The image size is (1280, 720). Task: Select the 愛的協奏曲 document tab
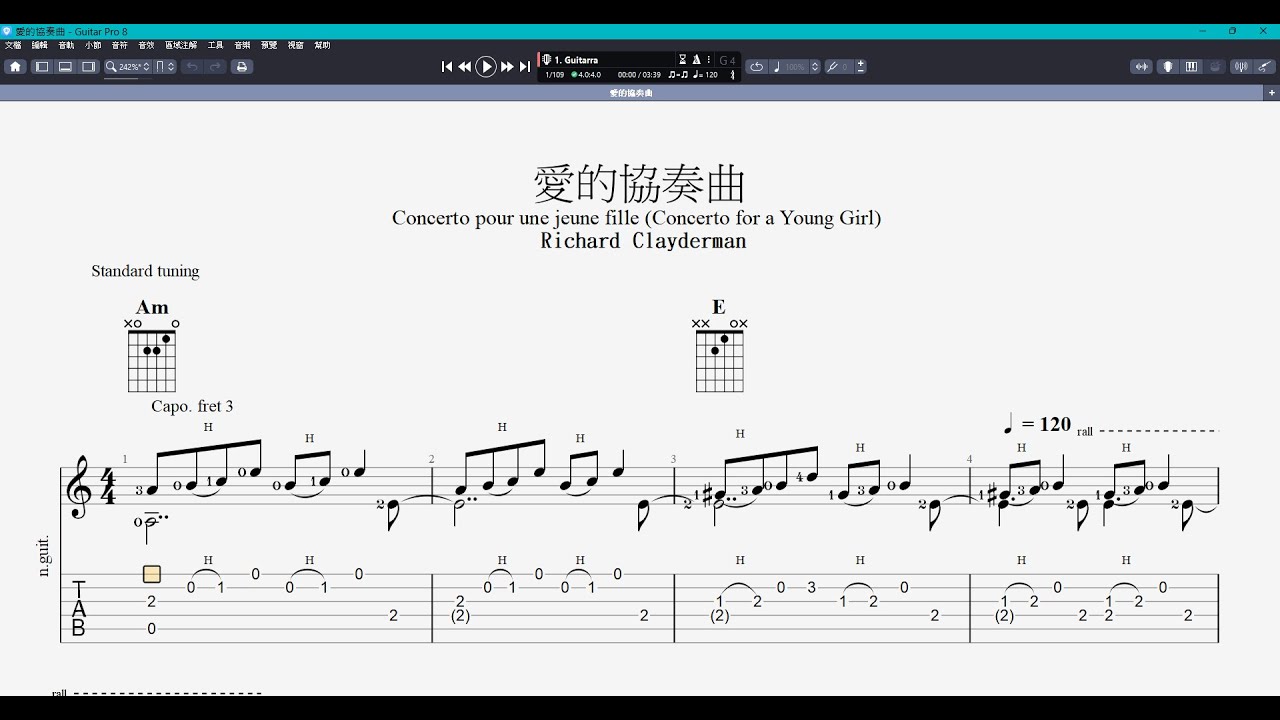631,93
